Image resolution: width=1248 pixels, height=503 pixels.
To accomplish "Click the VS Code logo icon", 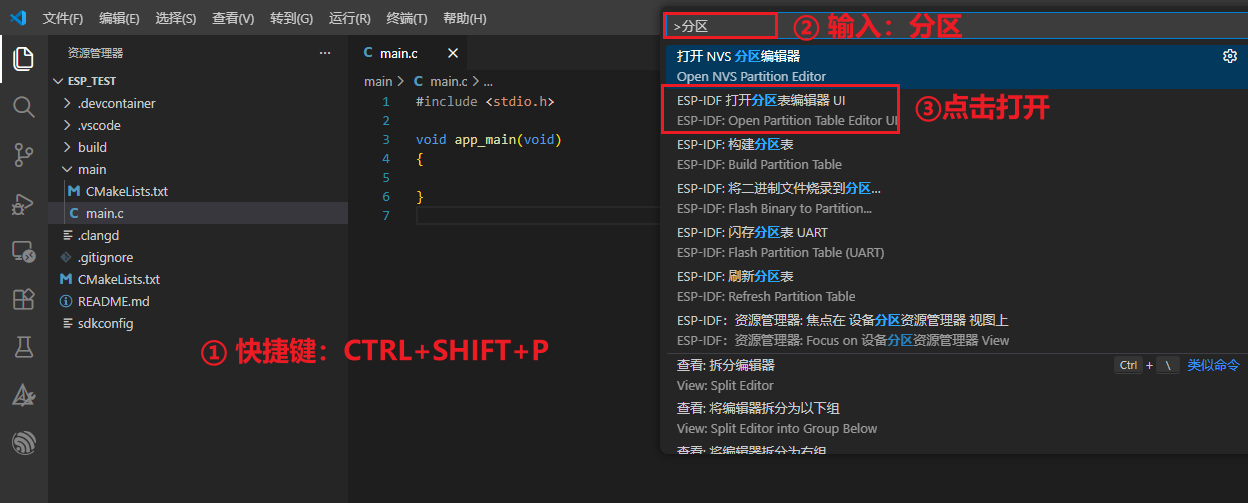I will [x=20, y=18].
